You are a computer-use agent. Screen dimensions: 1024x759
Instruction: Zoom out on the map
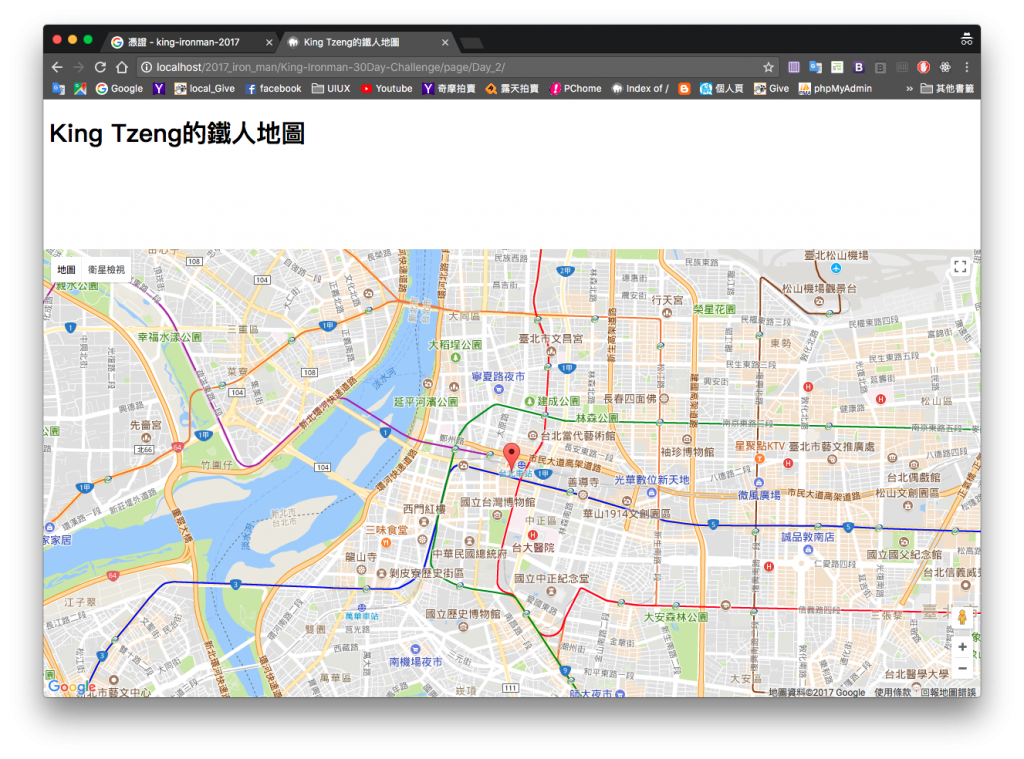pos(962,668)
